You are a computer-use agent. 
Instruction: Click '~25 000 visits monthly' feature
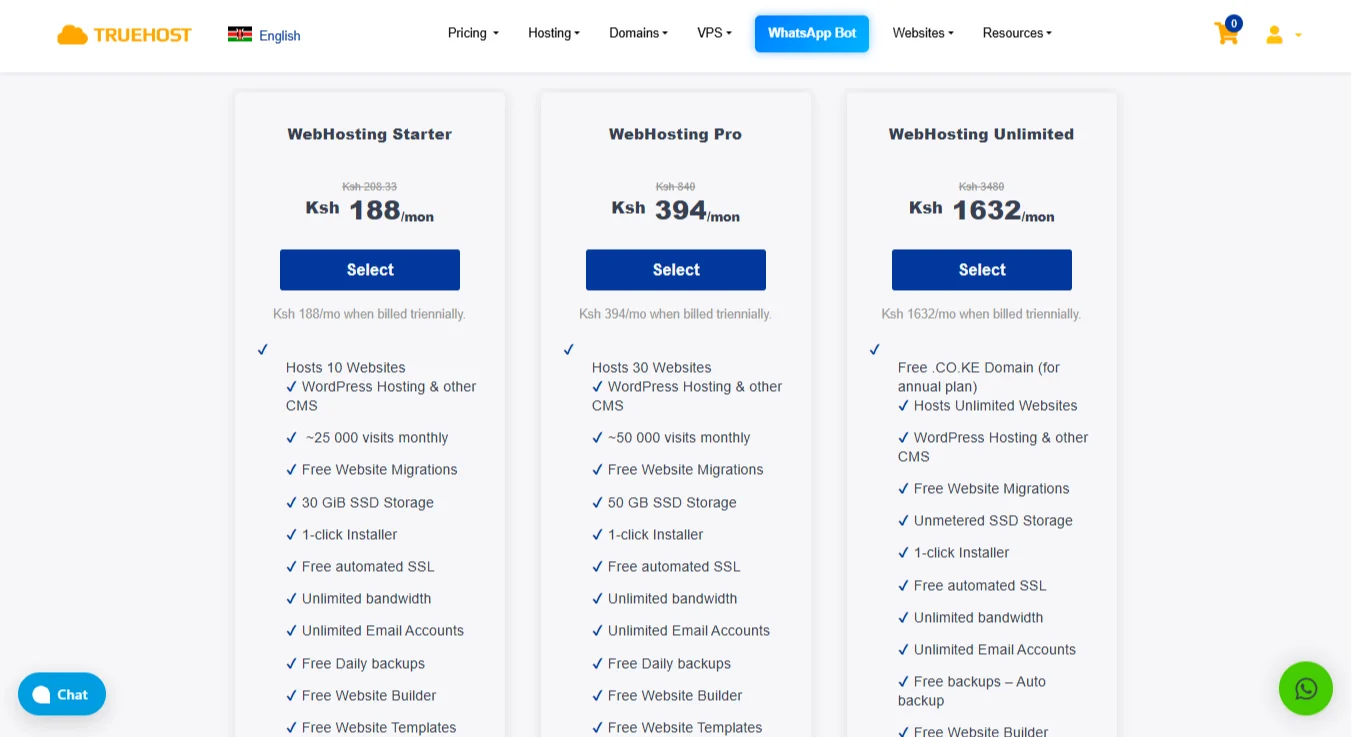click(x=377, y=438)
